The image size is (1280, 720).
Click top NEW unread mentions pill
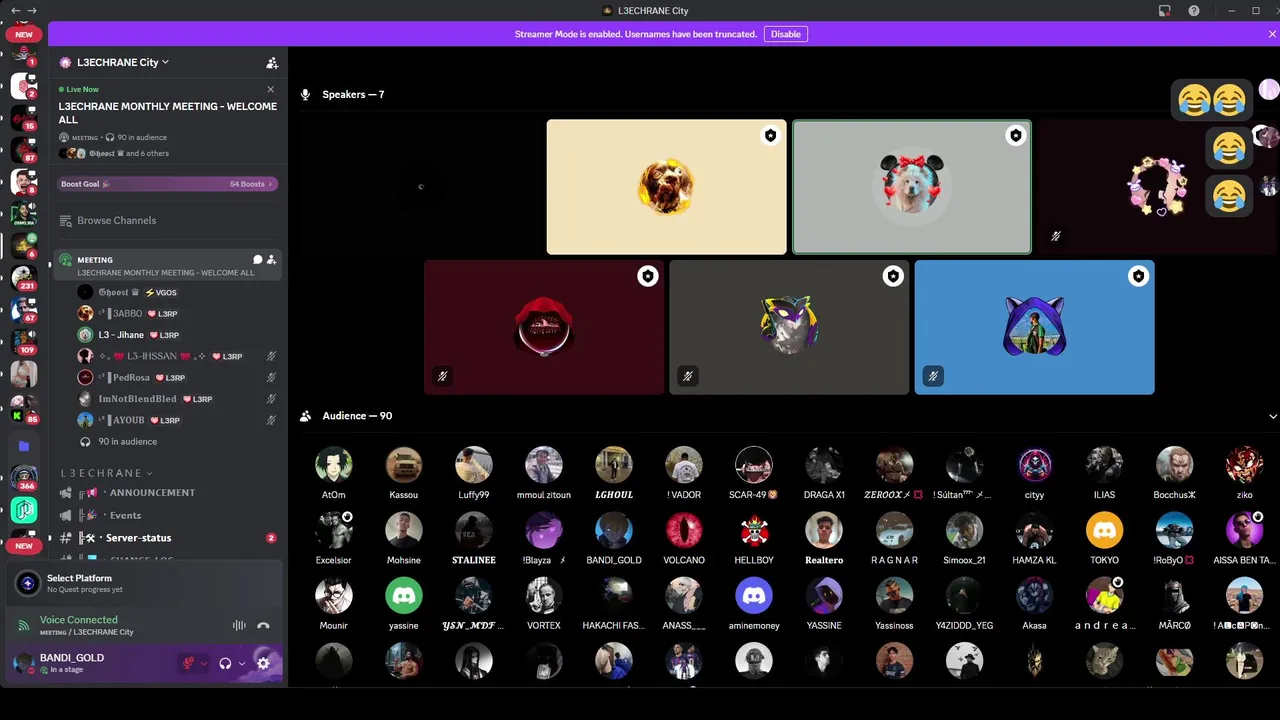pos(24,34)
